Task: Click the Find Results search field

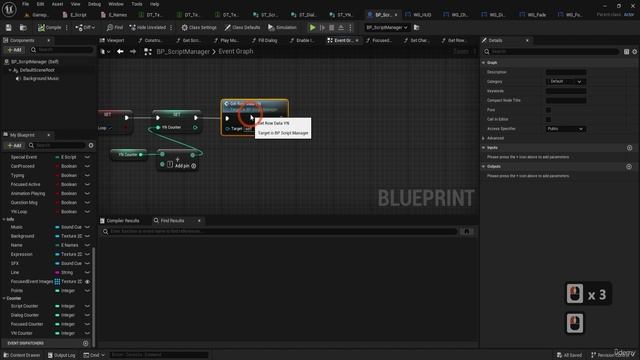Action: coord(280,231)
